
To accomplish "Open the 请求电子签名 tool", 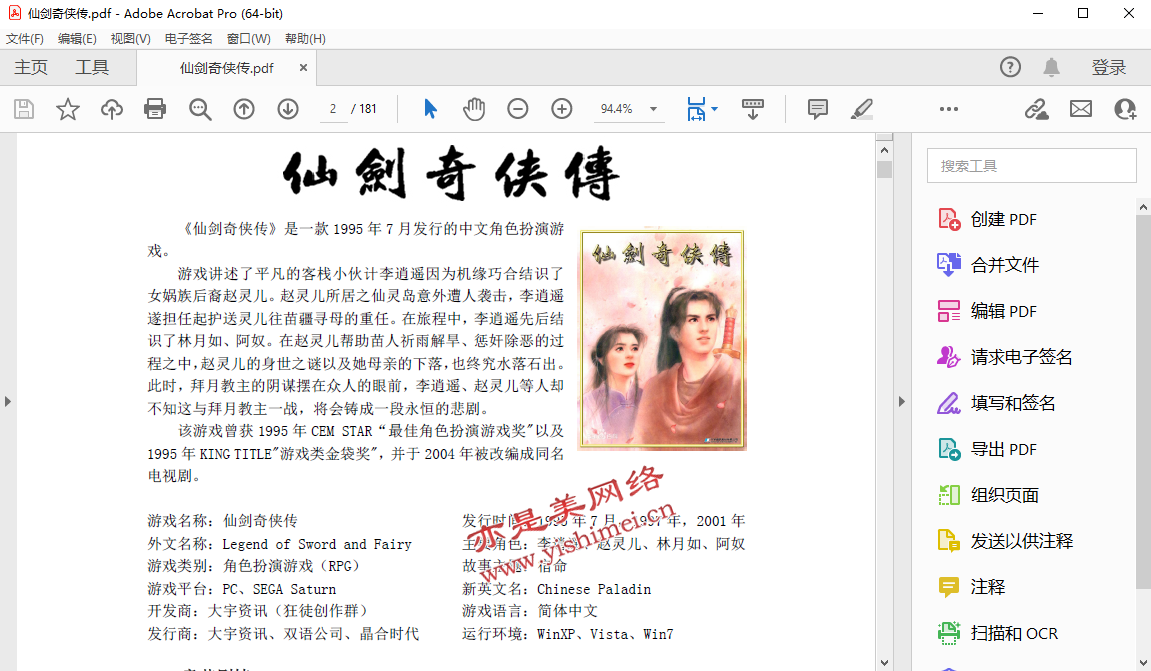I will coord(1005,357).
